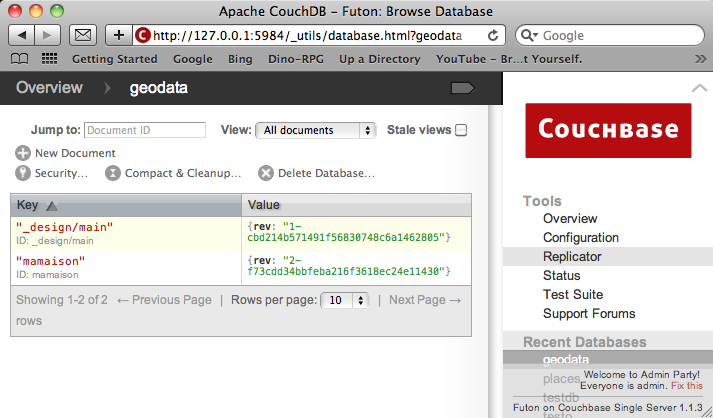This screenshot has width=713, height=418.
Task: Click the Fix this admin link
Action: (686, 385)
